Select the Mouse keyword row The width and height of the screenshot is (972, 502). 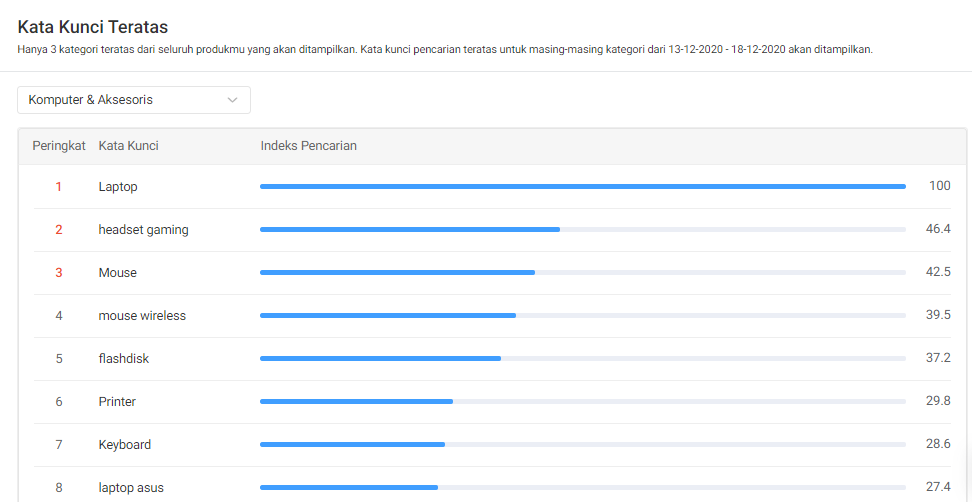(x=492, y=273)
